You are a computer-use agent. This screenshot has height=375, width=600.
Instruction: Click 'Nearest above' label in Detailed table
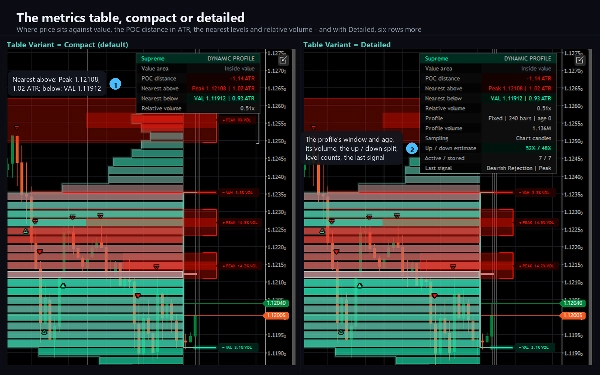tap(443, 88)
